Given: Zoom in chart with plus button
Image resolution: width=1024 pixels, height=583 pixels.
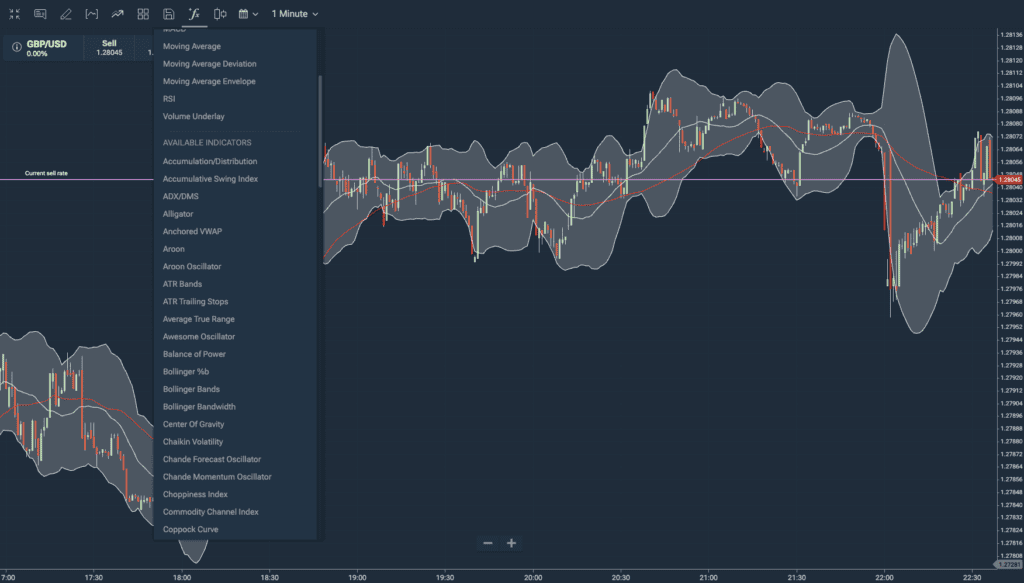Looking at the screenshot, I should click(x=511, y=543).
